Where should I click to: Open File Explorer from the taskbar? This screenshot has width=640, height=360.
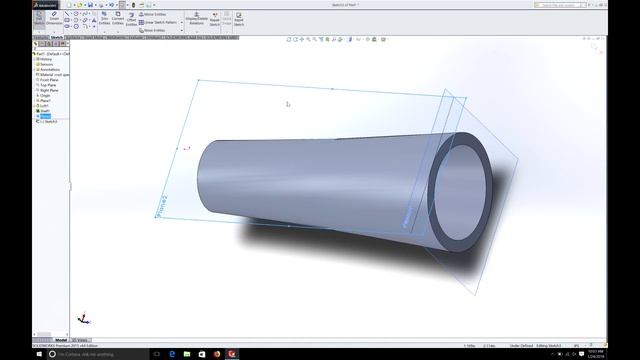(x=187, y=354)
